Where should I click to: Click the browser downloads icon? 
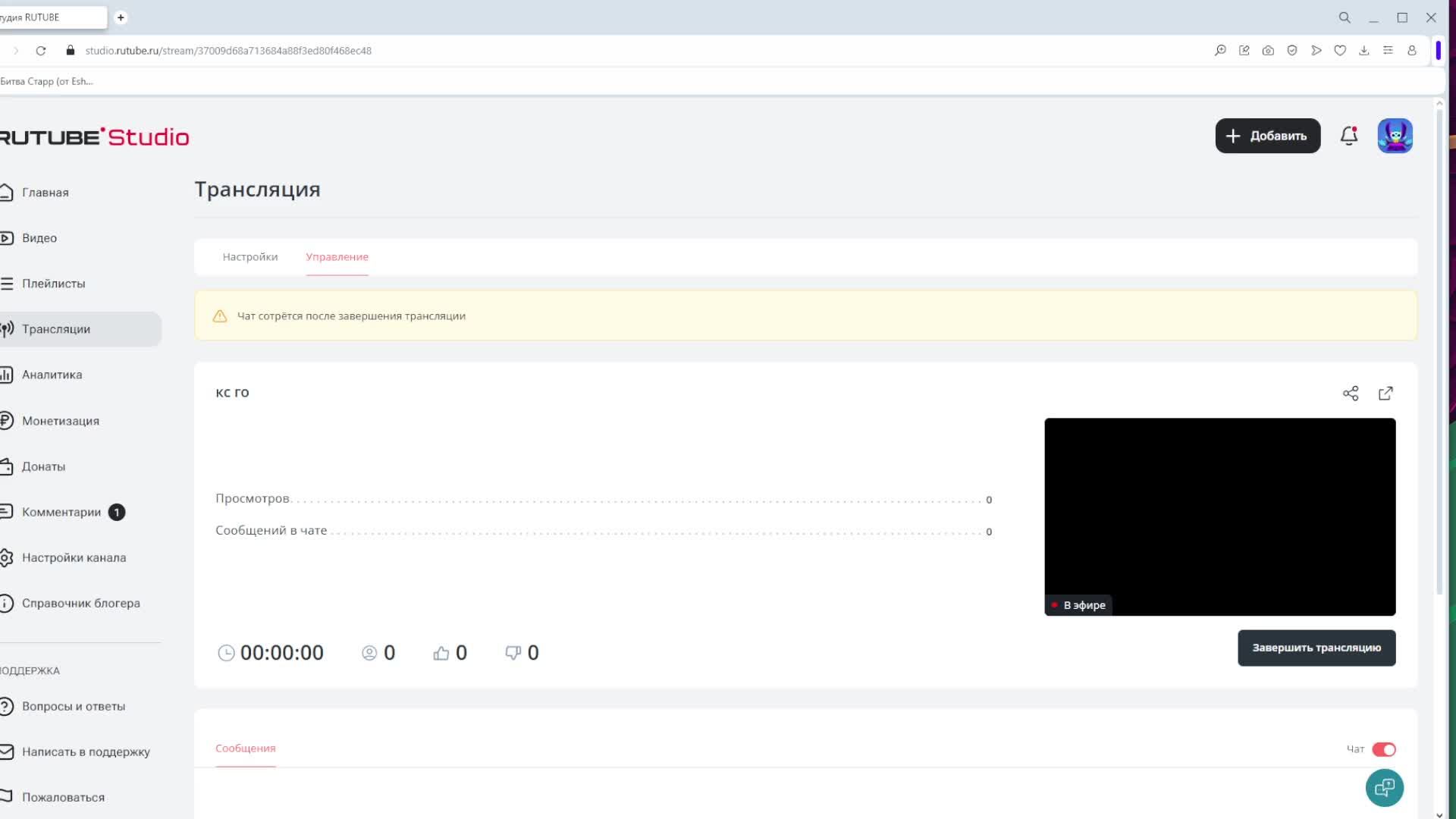click(1363, 51)
